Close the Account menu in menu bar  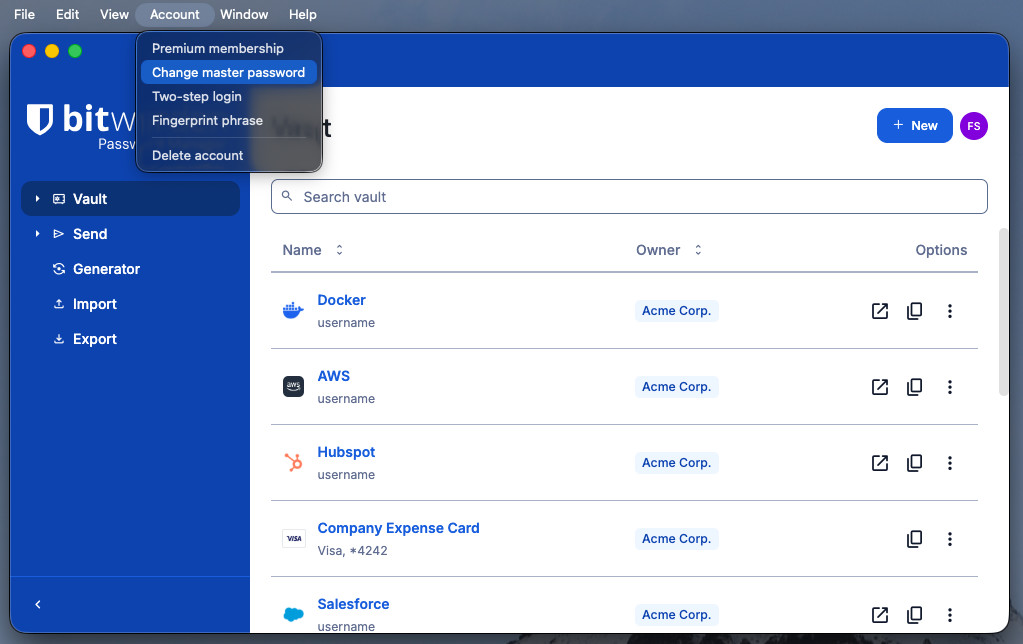coord(175,14)
